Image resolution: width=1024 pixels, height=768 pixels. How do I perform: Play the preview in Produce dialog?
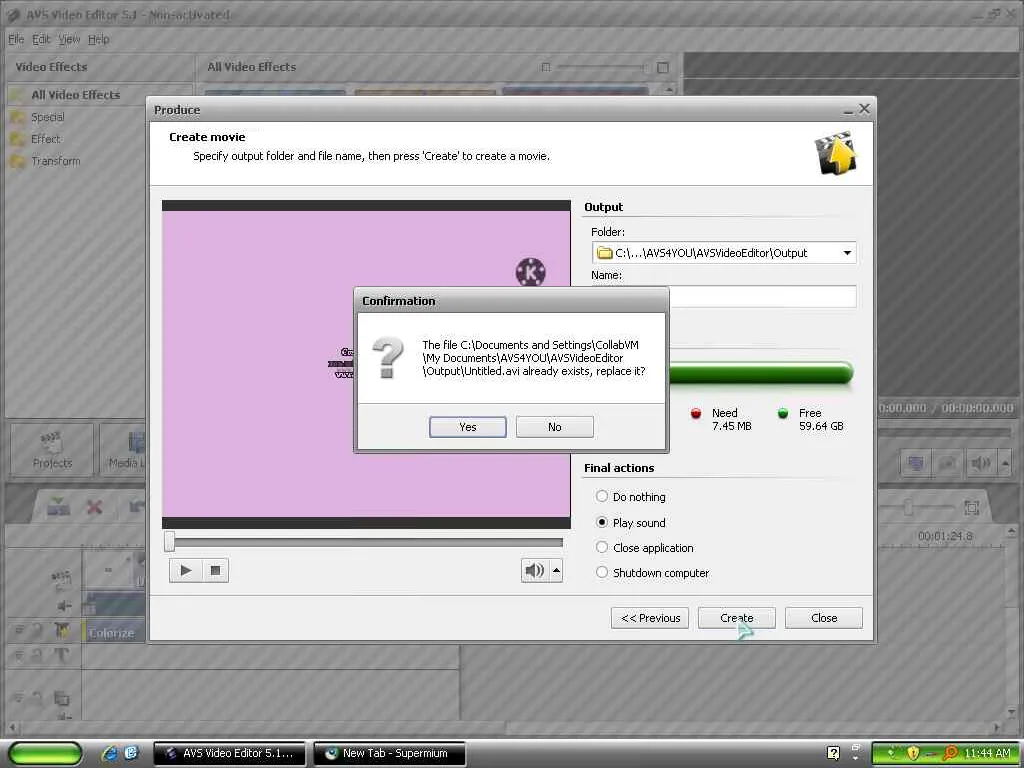click(185, 571)
